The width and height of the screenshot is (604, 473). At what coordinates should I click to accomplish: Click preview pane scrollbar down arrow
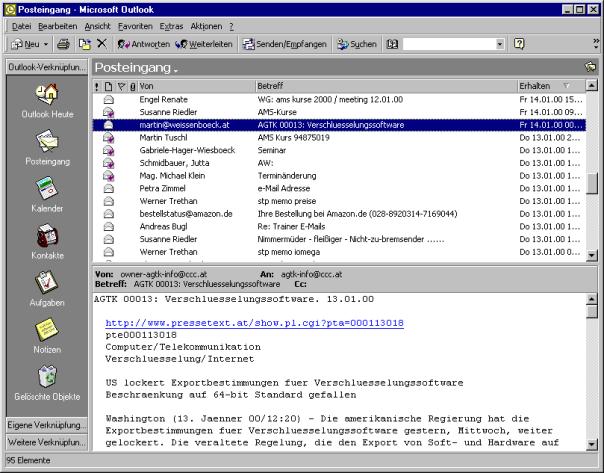click(591, 444)
